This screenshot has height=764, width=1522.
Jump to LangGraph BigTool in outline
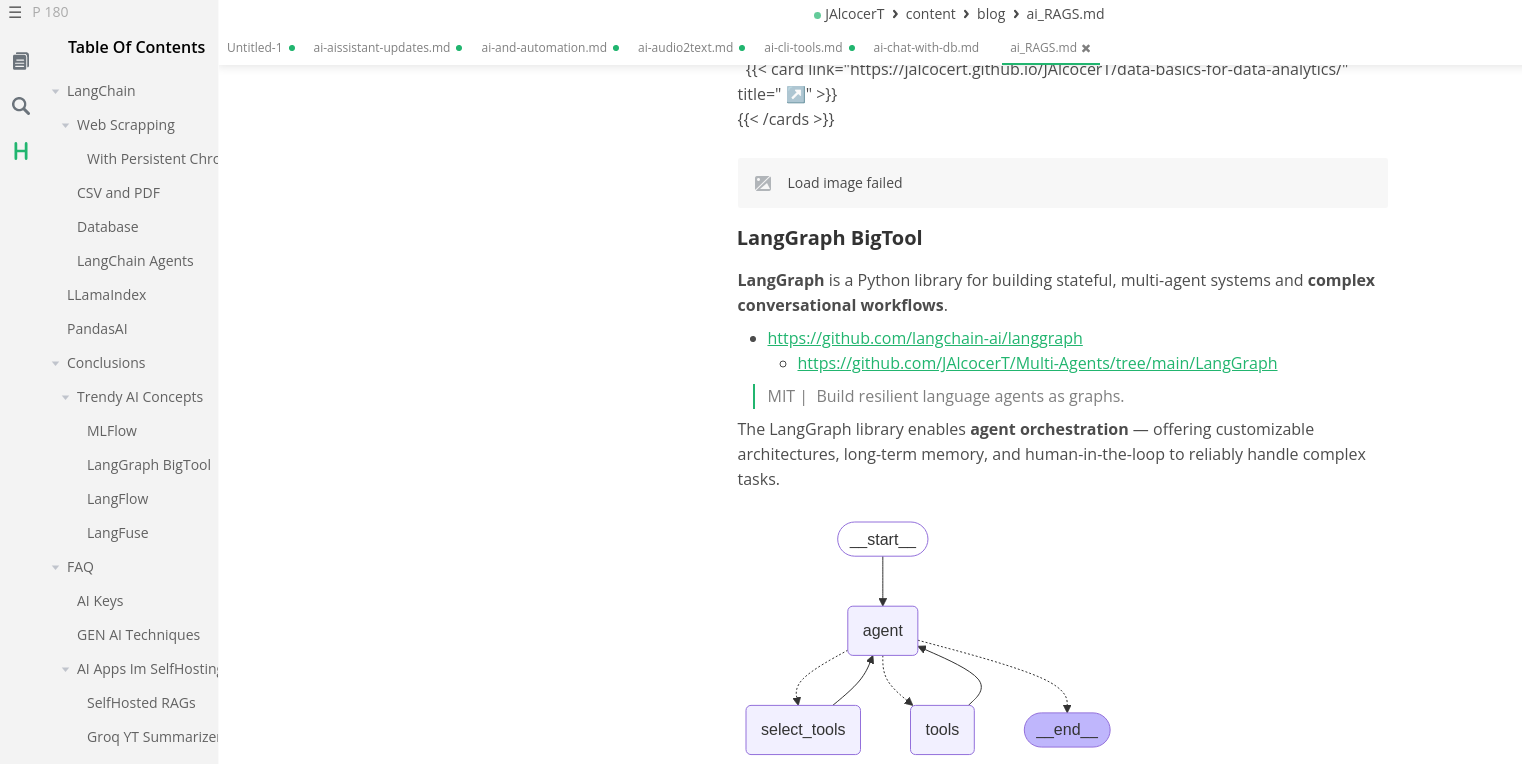point(148,465)
